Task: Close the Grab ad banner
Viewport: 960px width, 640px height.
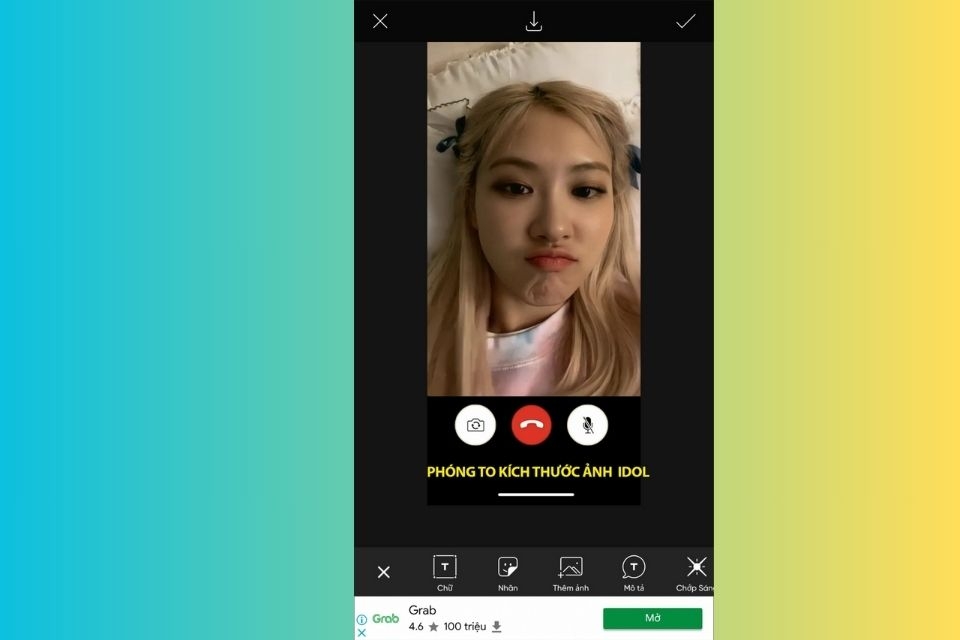Action: tap(362, 633)
